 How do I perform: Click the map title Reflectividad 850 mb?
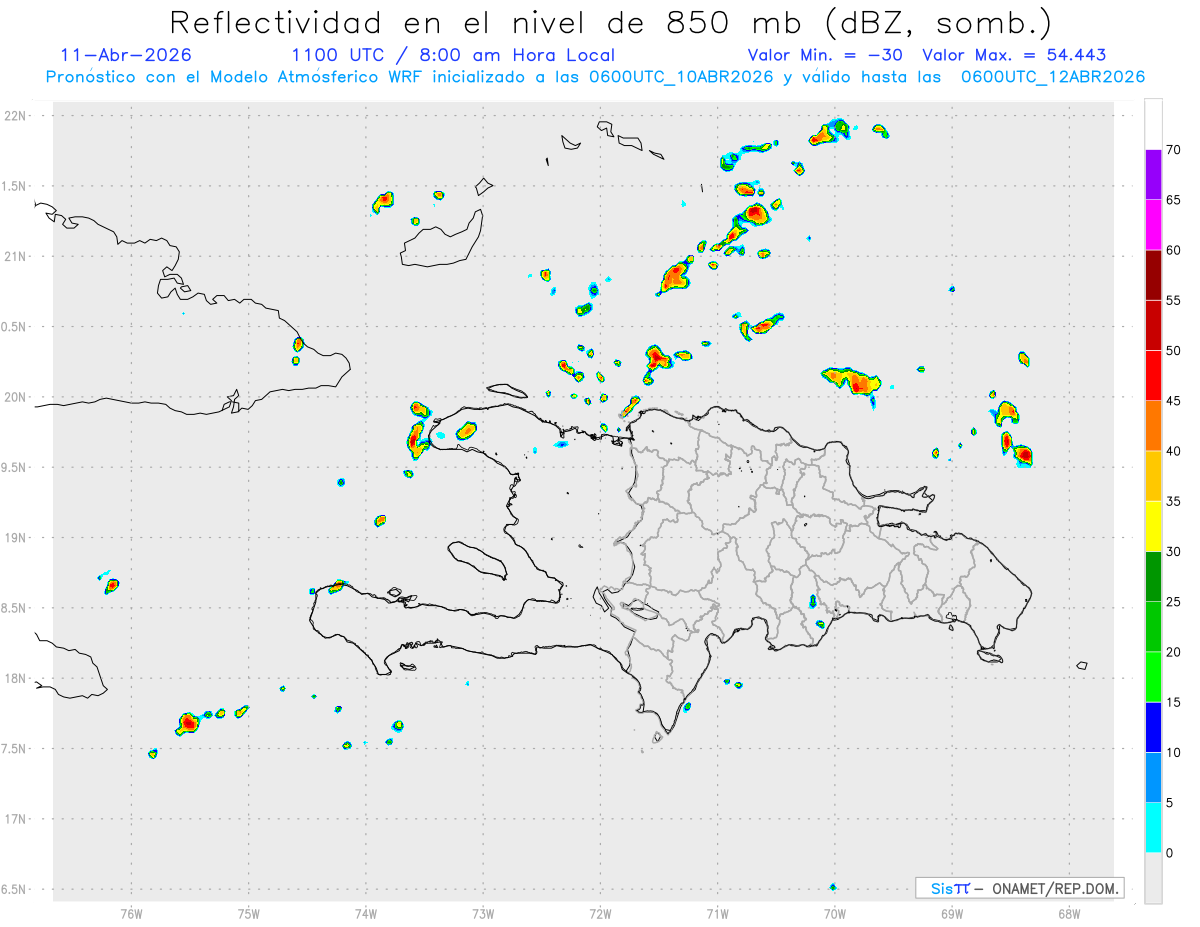611,22
